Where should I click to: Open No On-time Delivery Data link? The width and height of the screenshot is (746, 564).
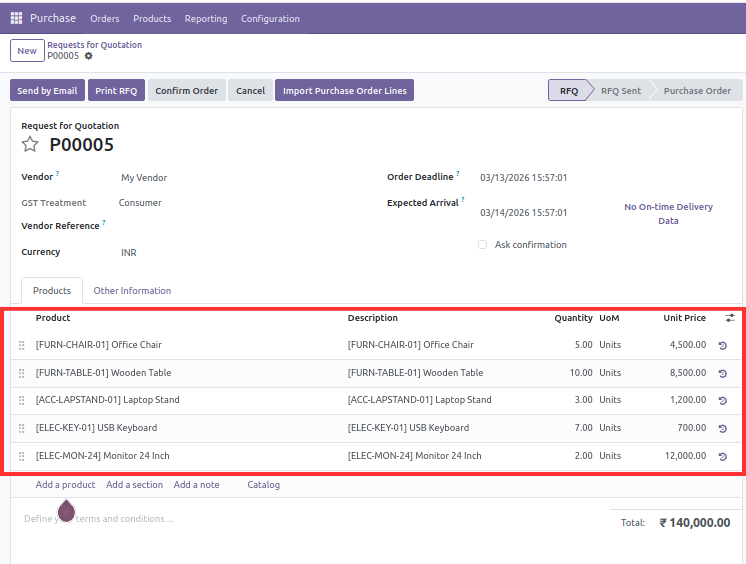click(668, 214)
